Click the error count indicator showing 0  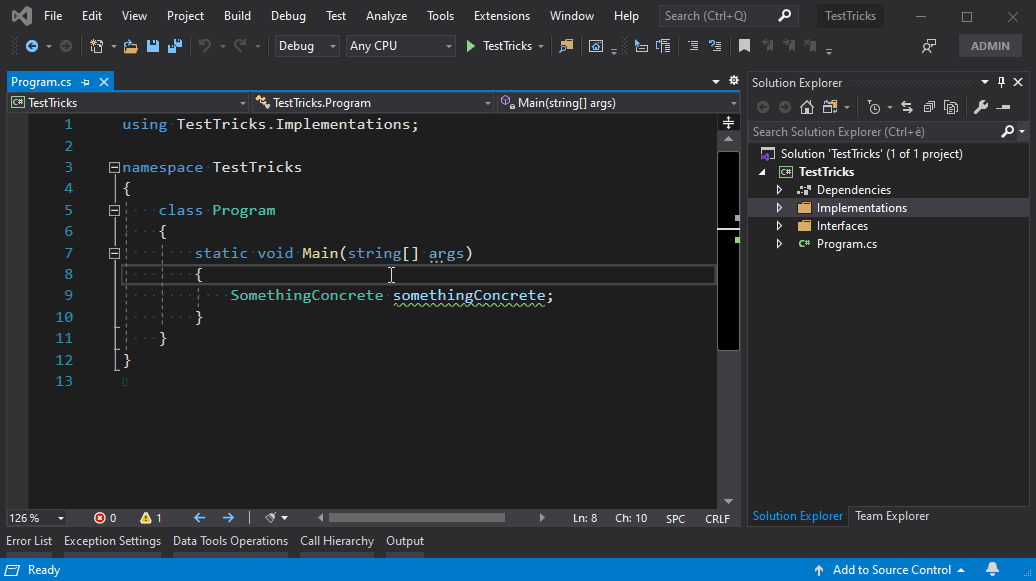point(105,518)
